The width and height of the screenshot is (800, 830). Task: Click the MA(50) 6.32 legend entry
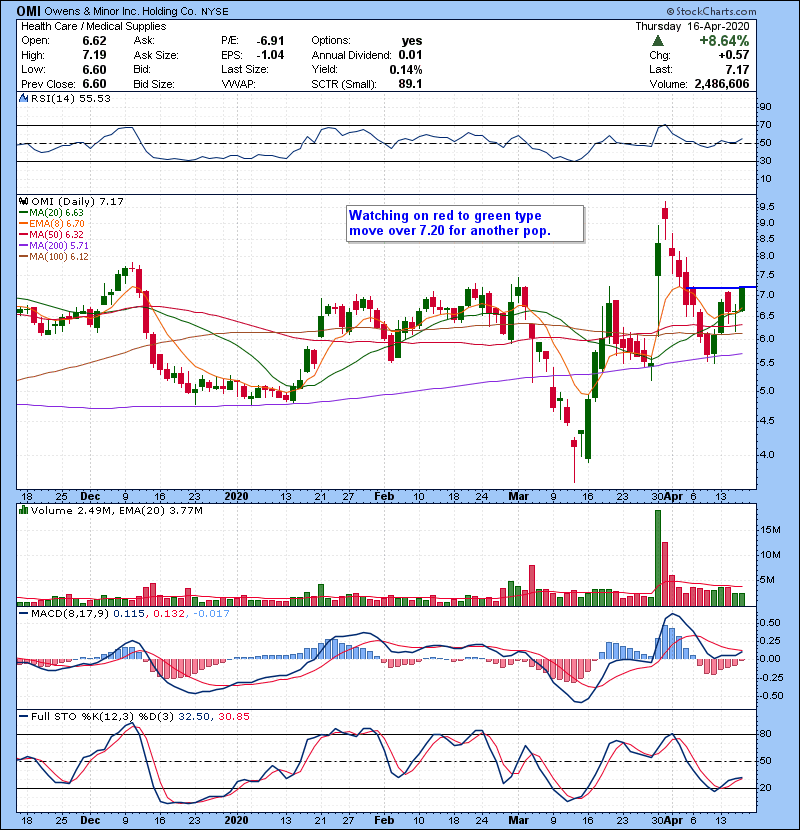(x=51, y=234)
